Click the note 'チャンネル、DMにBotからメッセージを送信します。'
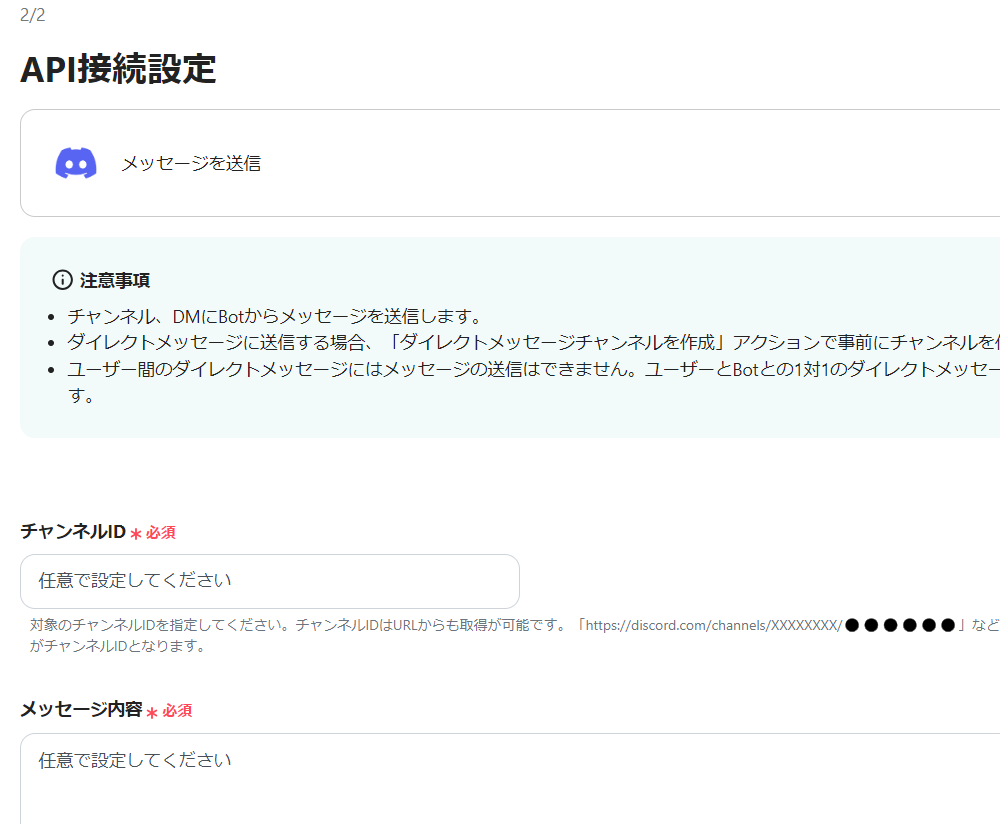 (274, 316)
